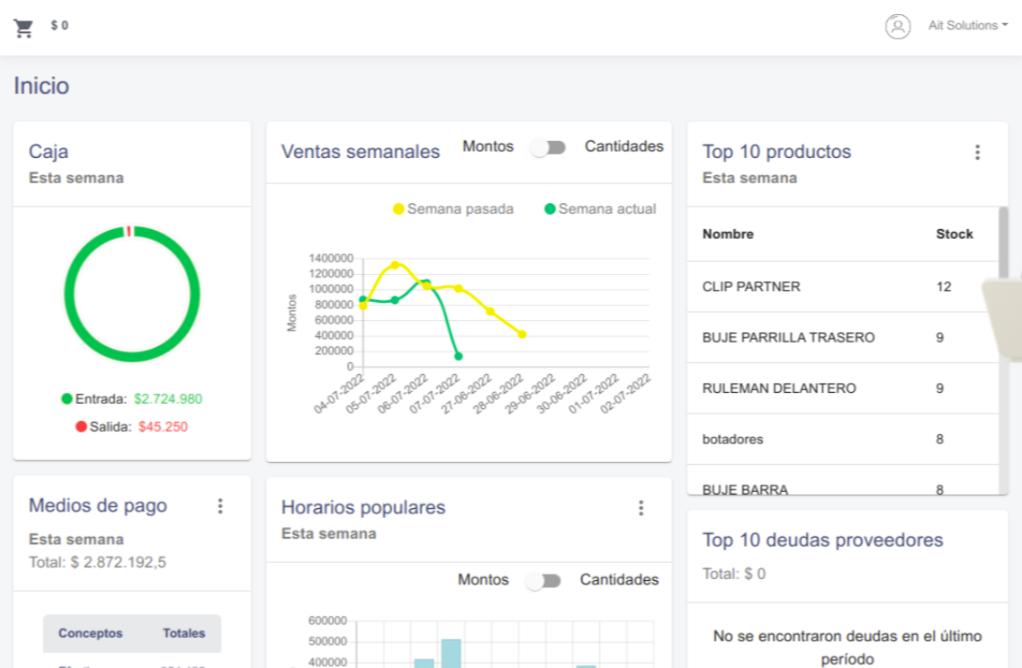
Task: Click the red Salida legend dot
Action: click(x=81, y=427)
